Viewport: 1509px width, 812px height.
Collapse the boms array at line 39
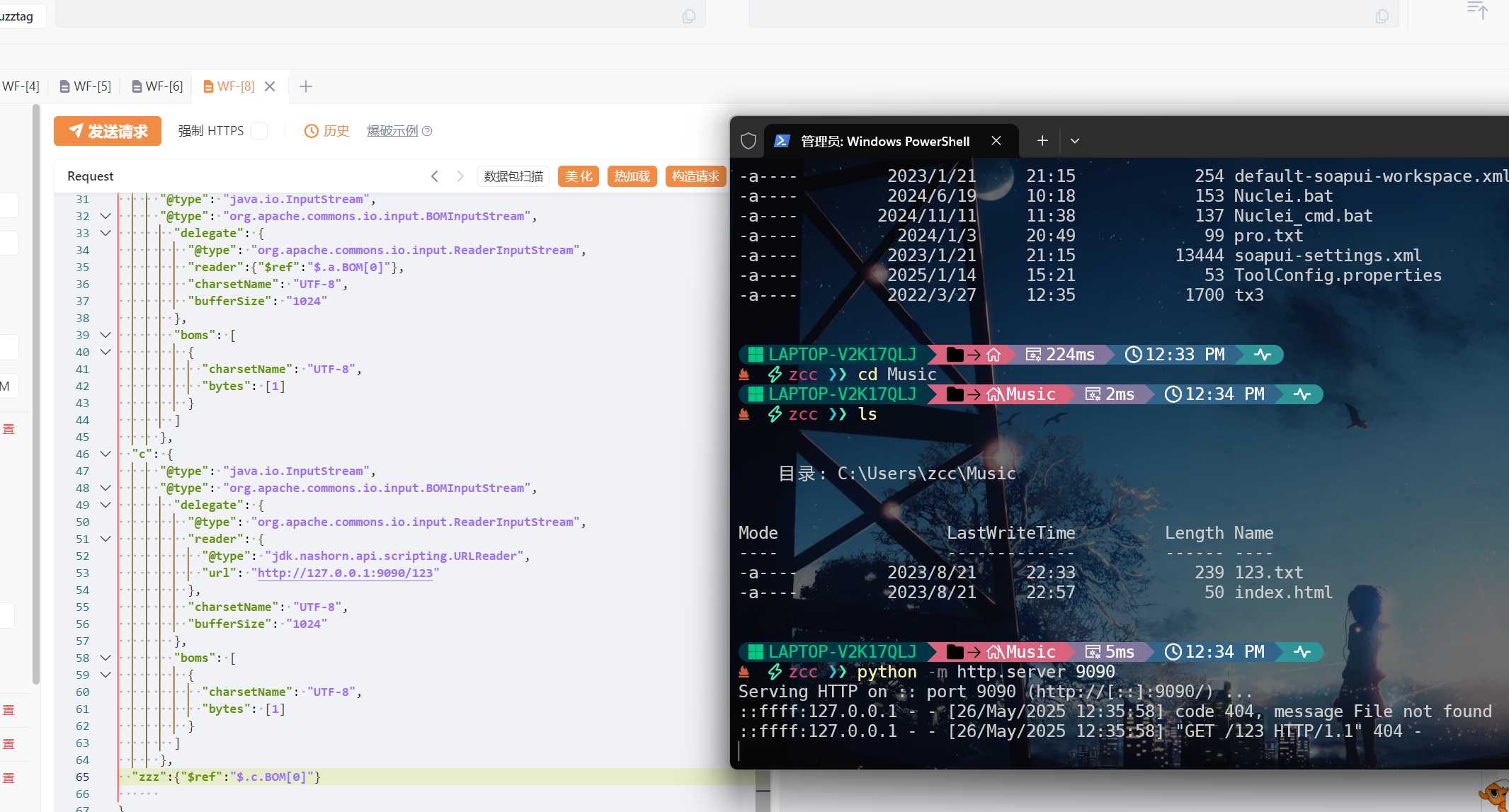tap(106, 335)
